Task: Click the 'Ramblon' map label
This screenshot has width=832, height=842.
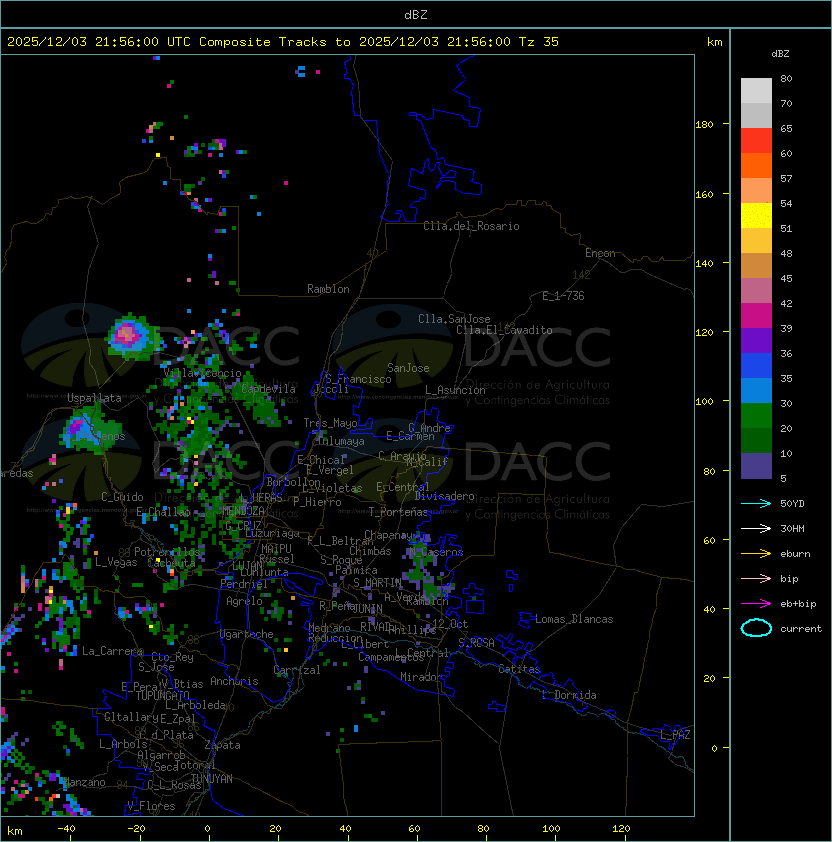Action: point(328,289)
